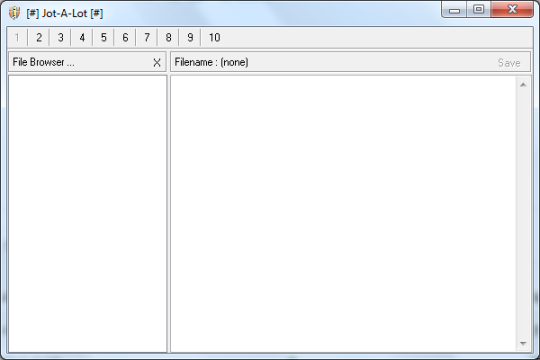
Task: Click the scrollbar up arrow
Action: point(523,85)
